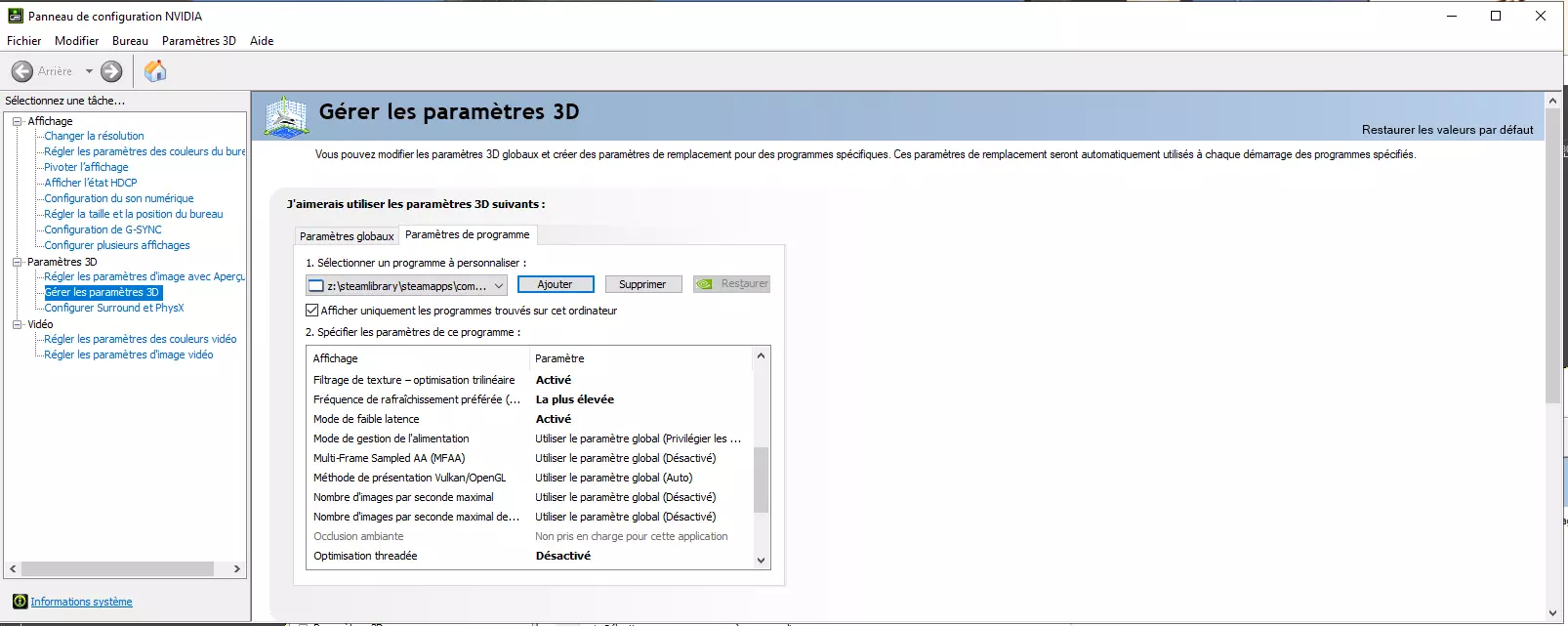The height and width of the screenshot is (626, 1568).
Task: Open Régler les paramètres des couleurs du bureau
Action: [x=144, y=151]
